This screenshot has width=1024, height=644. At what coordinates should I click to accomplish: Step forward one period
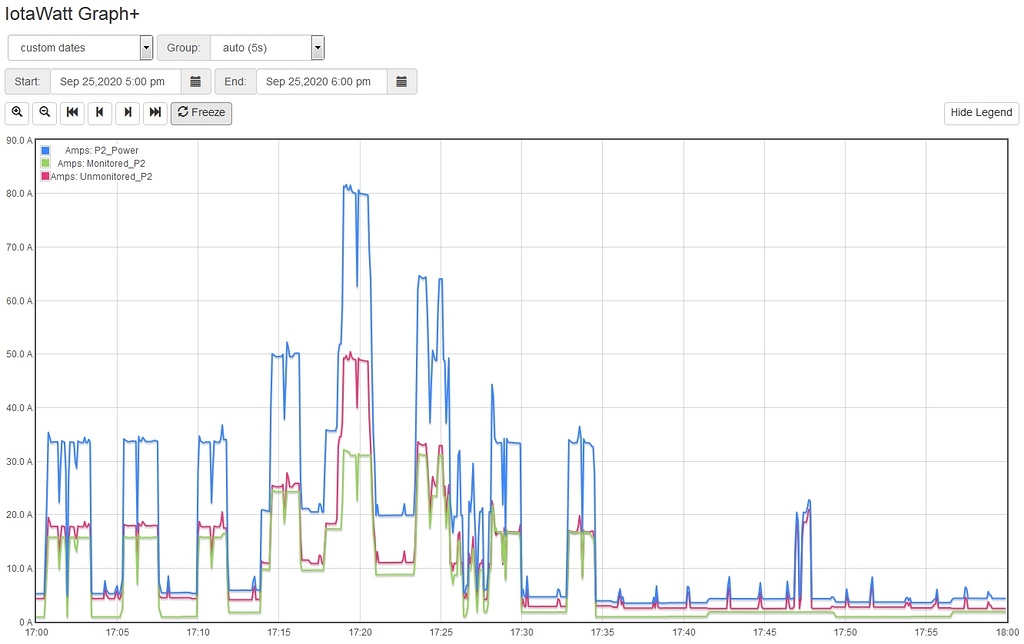tap(128, 113)
